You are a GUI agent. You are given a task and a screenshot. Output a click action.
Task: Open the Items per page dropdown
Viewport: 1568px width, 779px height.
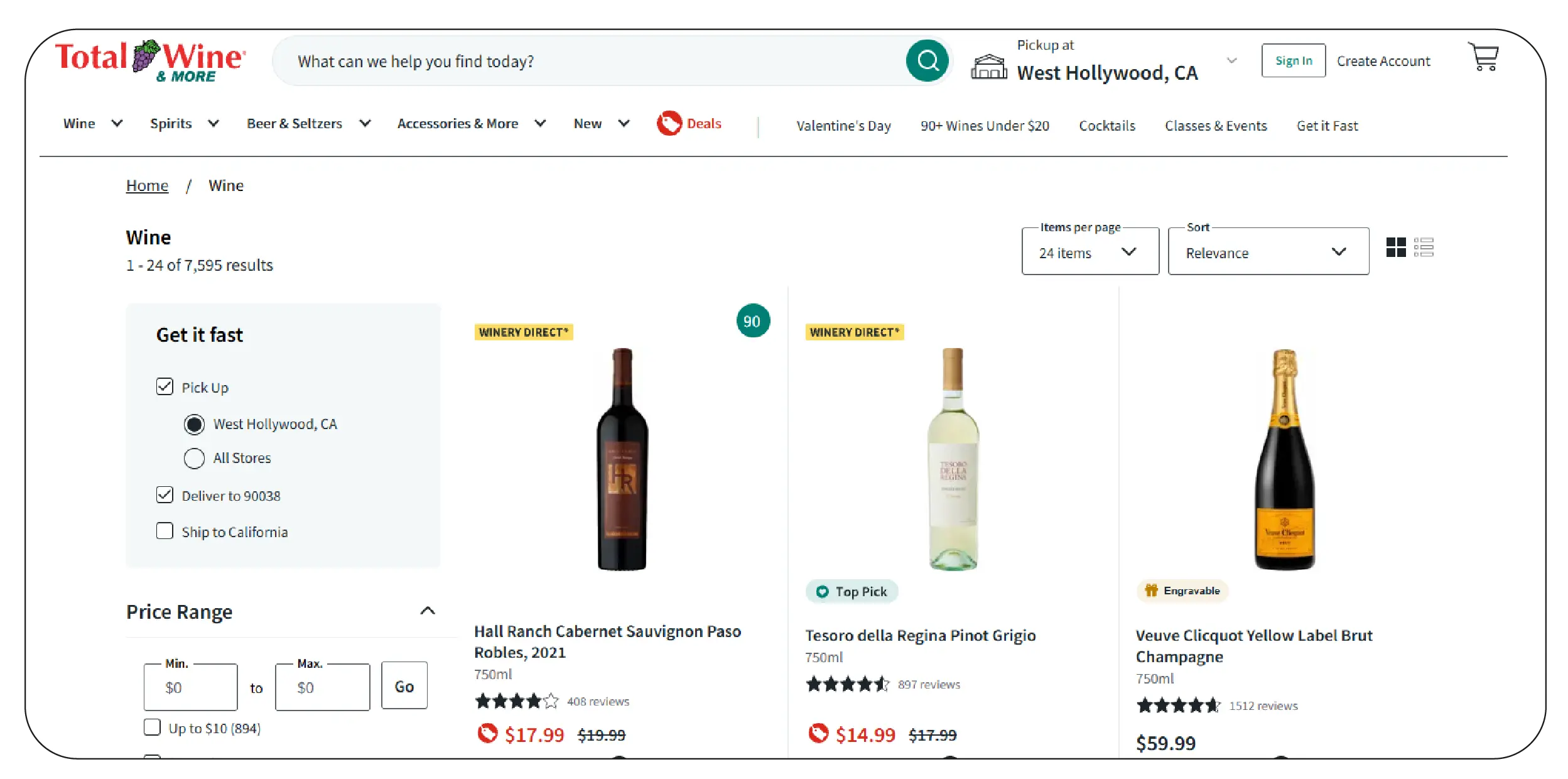pyautogui.click(x=1090, y=252)
